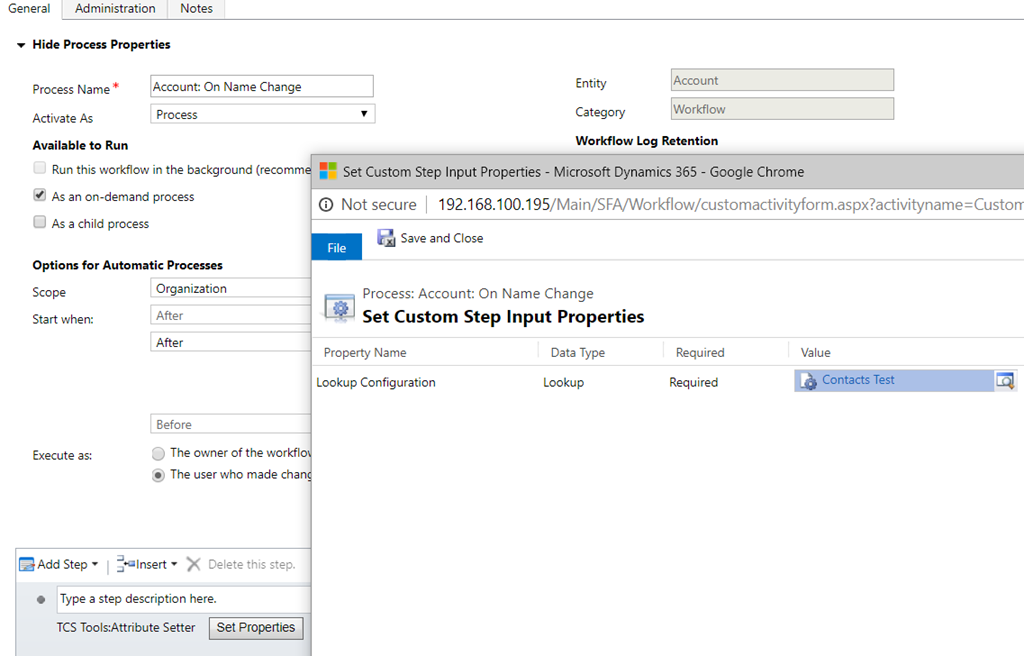Click the Add Step icon
This screenshot has height=656, width=1024.
[x=27, y=565]
